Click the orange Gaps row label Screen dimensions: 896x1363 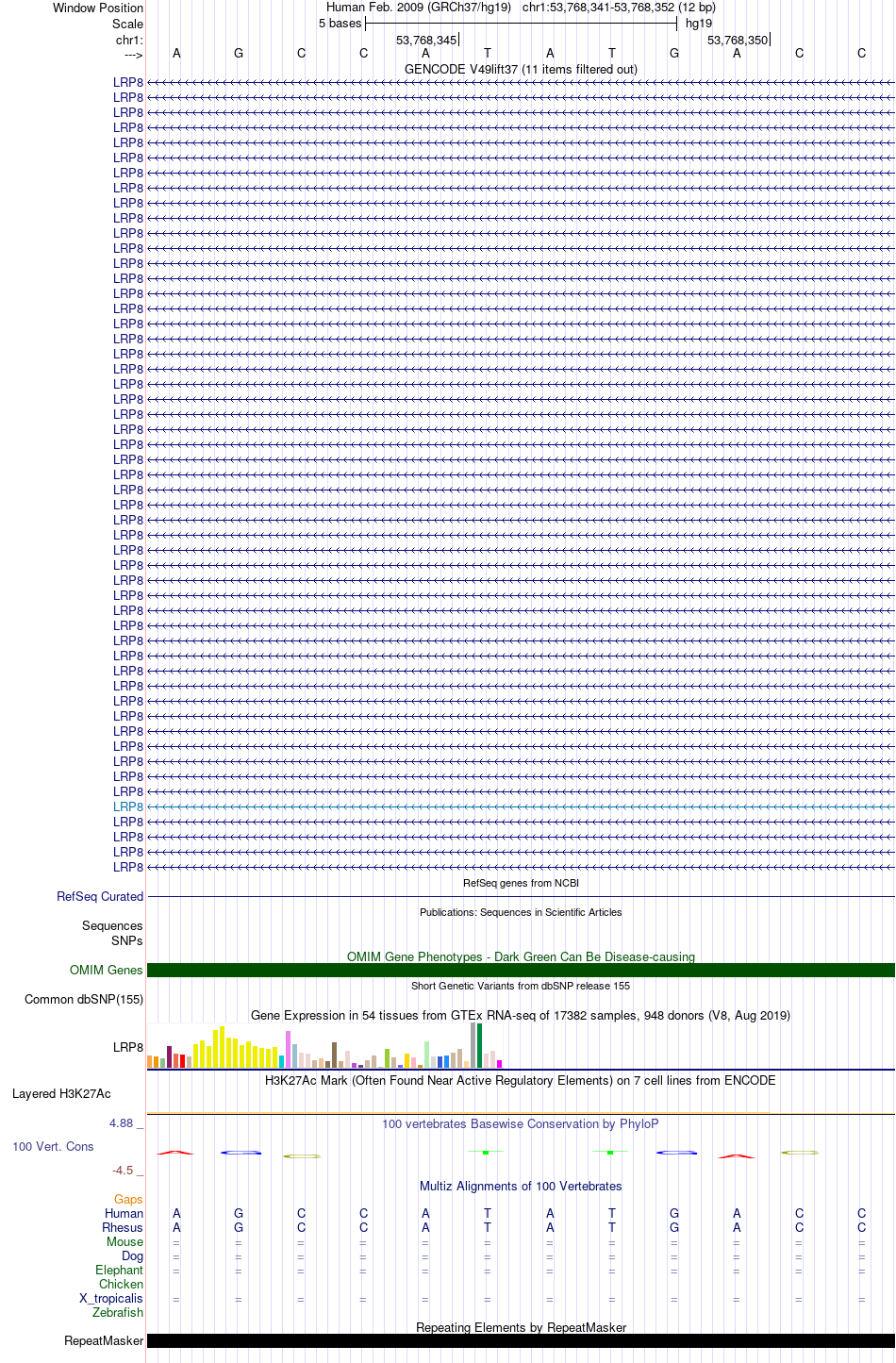pyautogui.click(x=128, y=1200)
